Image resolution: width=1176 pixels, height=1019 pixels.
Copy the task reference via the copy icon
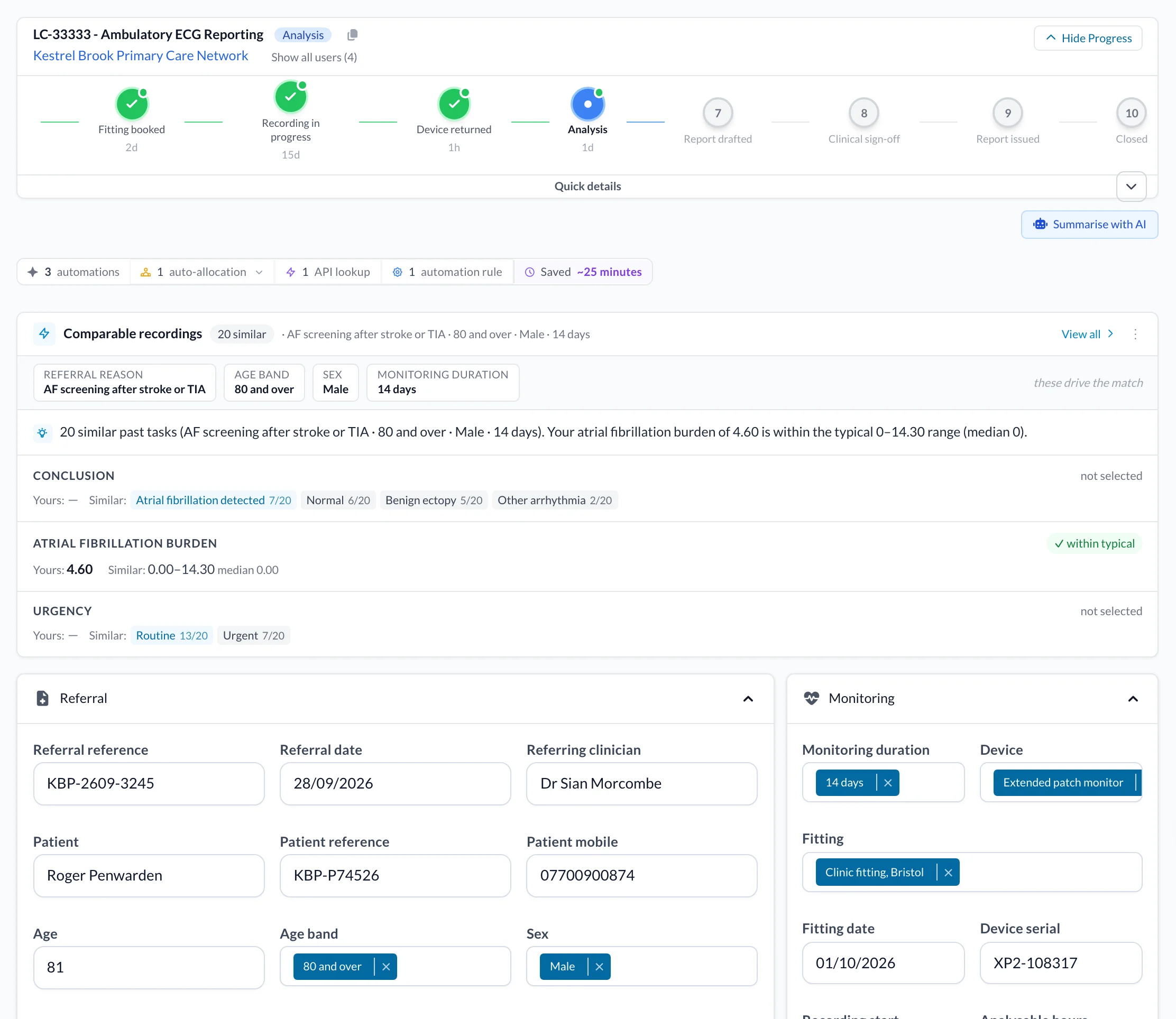click(352, 35)
